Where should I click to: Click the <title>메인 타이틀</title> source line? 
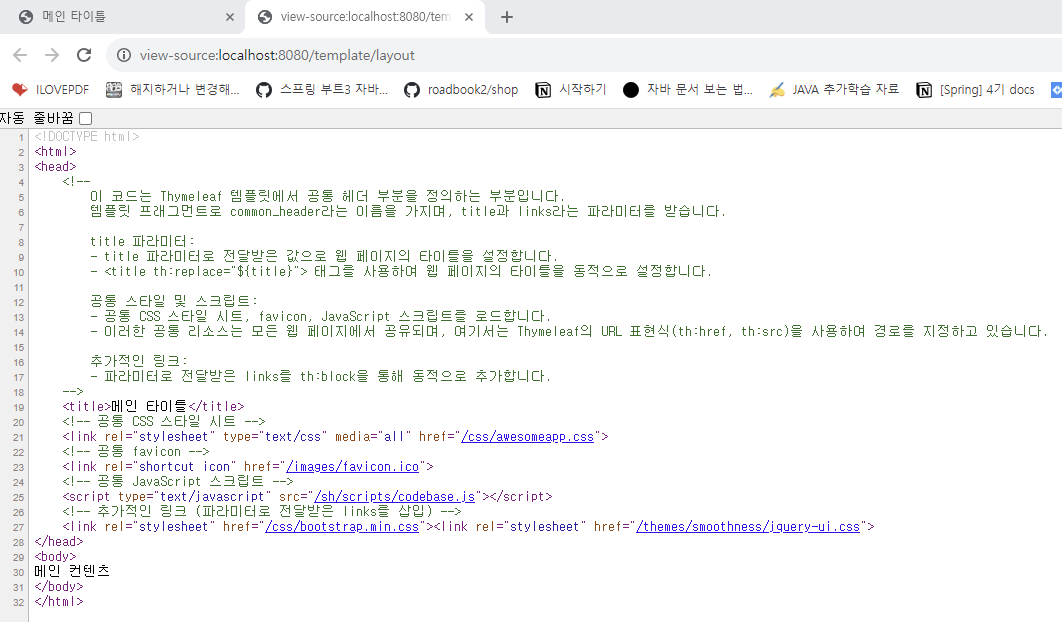153,407
